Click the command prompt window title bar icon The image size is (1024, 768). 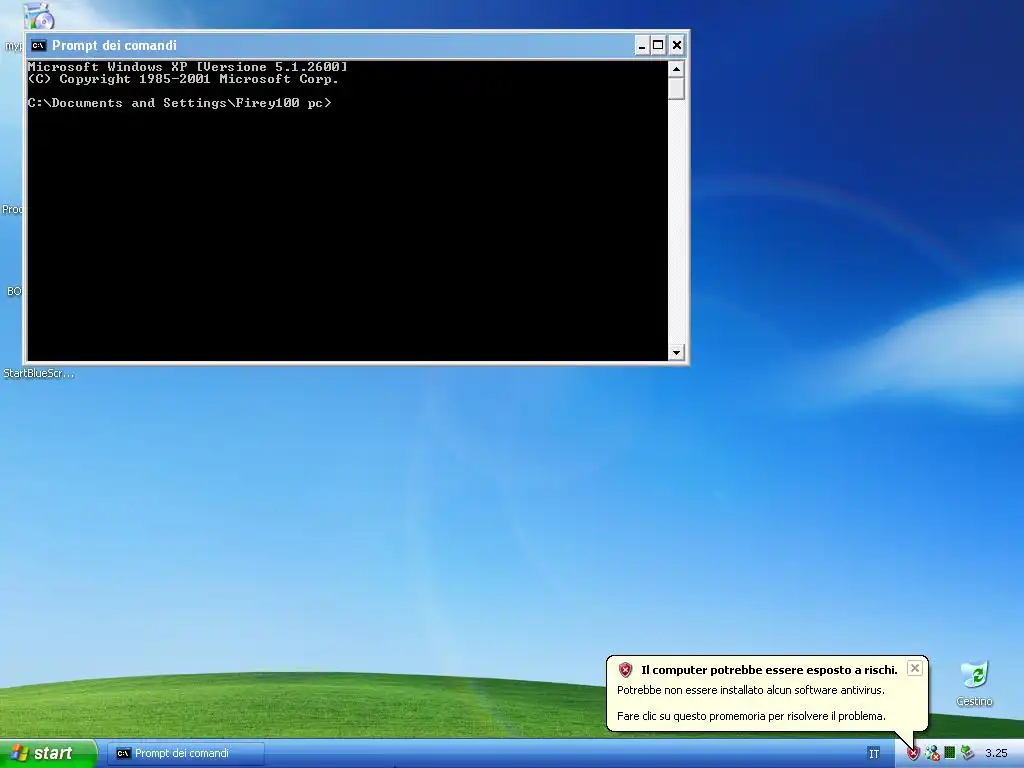click(39, 45)
